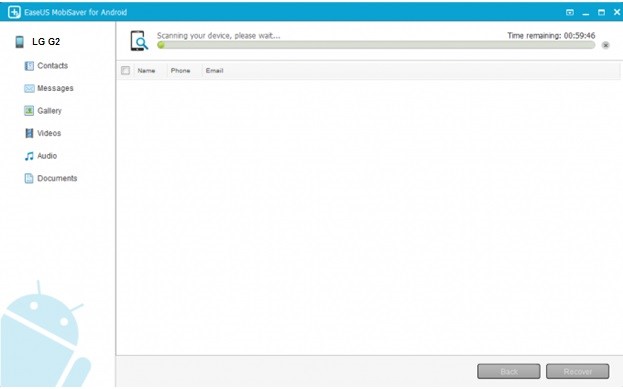Click the Gallery picture icon

click(29, 110)
